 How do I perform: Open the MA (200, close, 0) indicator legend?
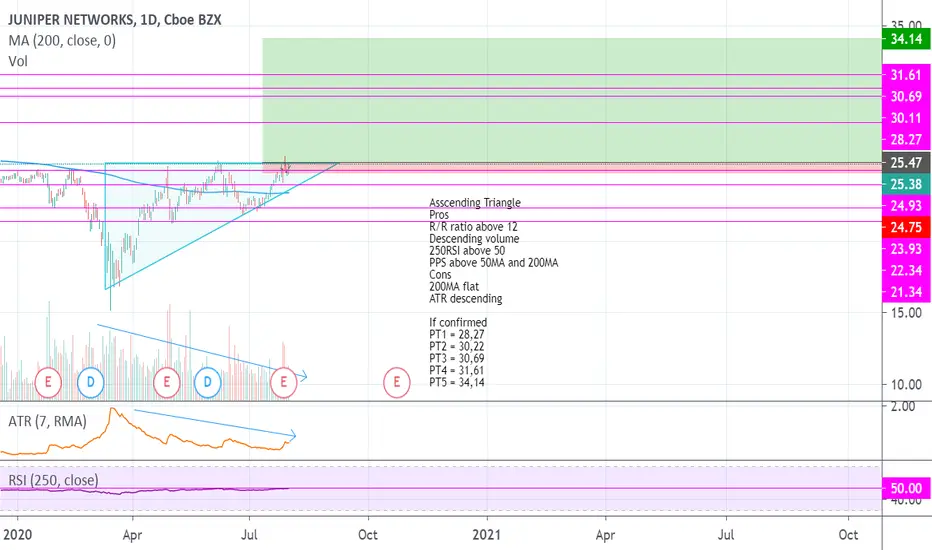[x=62, y=40]
